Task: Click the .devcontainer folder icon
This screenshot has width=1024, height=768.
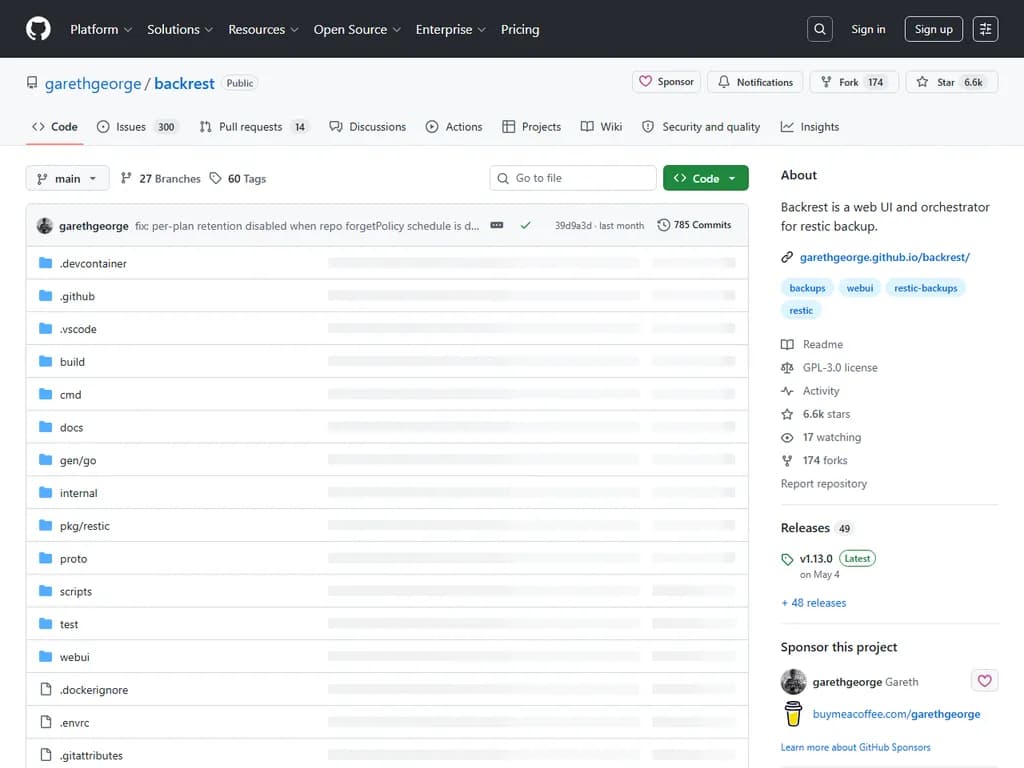Action: 45,263
